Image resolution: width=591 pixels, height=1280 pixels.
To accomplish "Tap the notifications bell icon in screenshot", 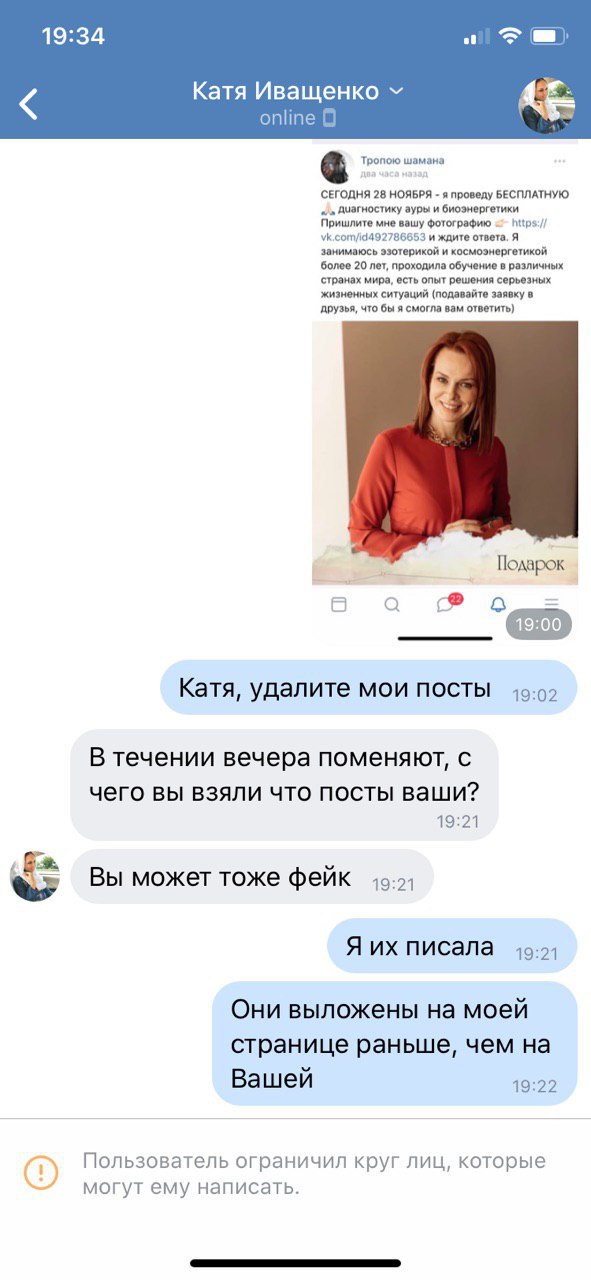I will [x=498, y=605].
